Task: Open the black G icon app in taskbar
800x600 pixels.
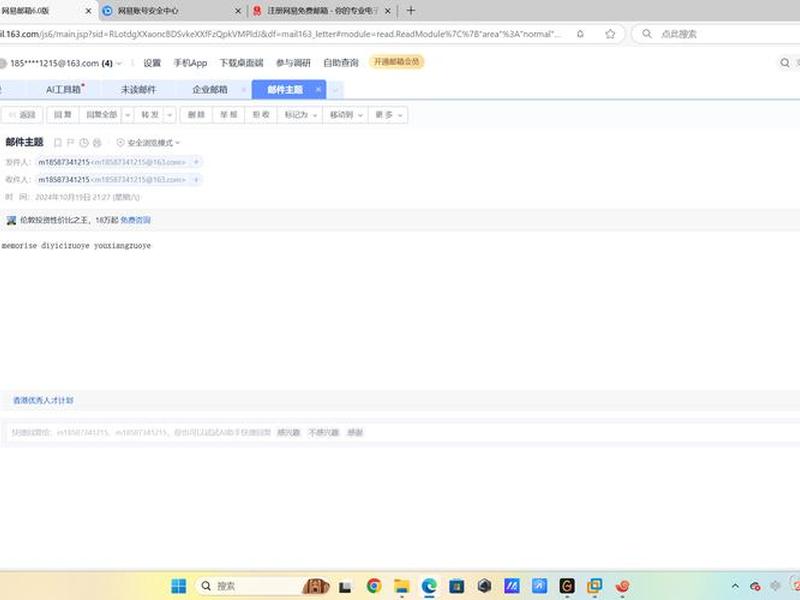Action: [567, 586]
